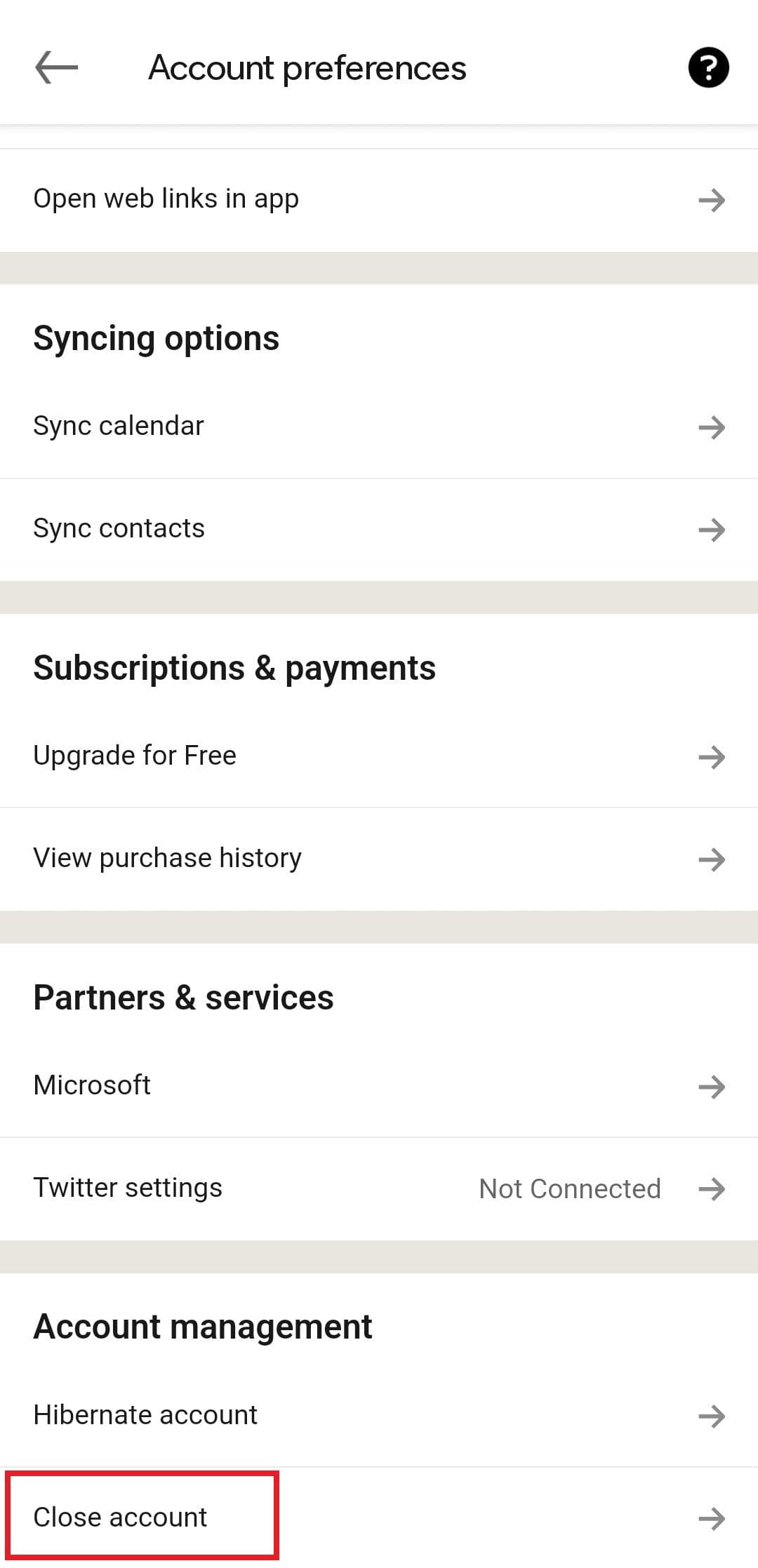Tap arrow beside Microsoft

click(712, 1086)
